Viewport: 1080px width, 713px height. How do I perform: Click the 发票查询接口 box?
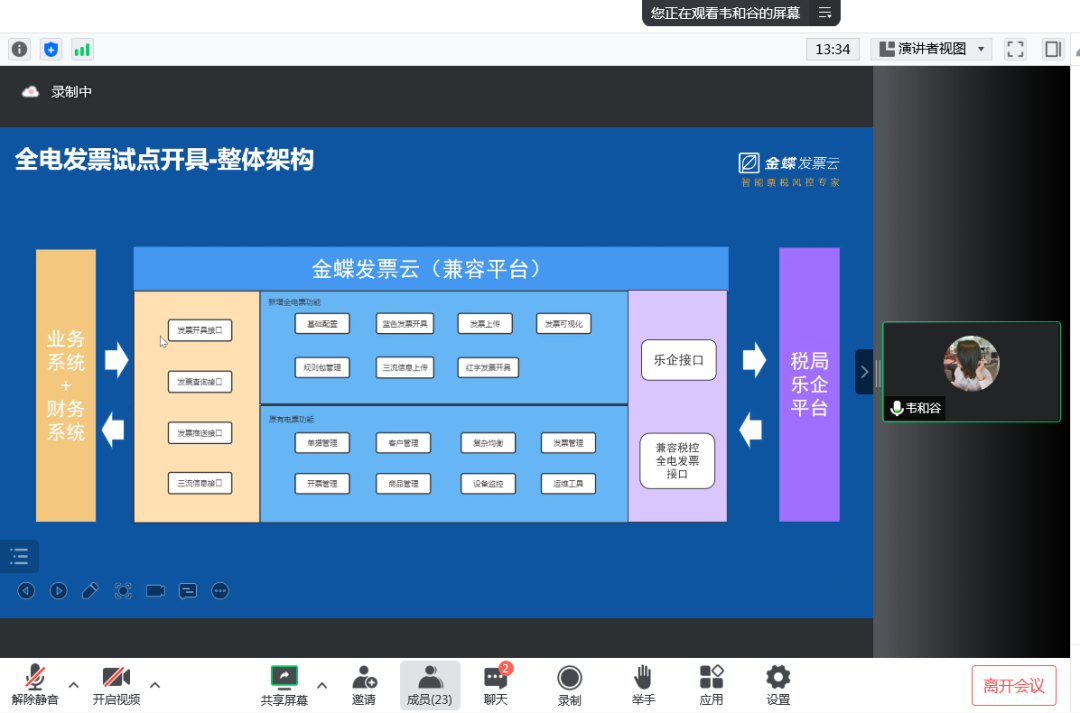[x=200, y=382]
